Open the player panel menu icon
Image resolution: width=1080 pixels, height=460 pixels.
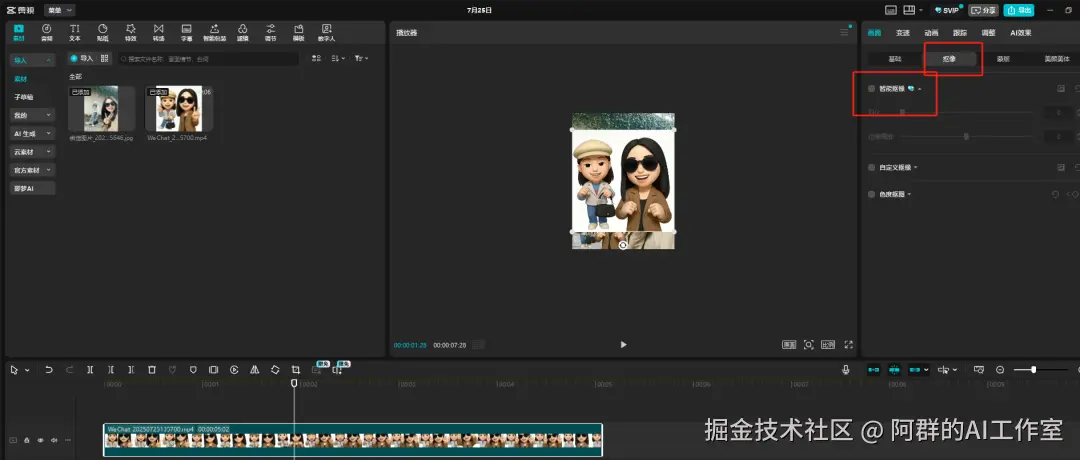point(844,32)
